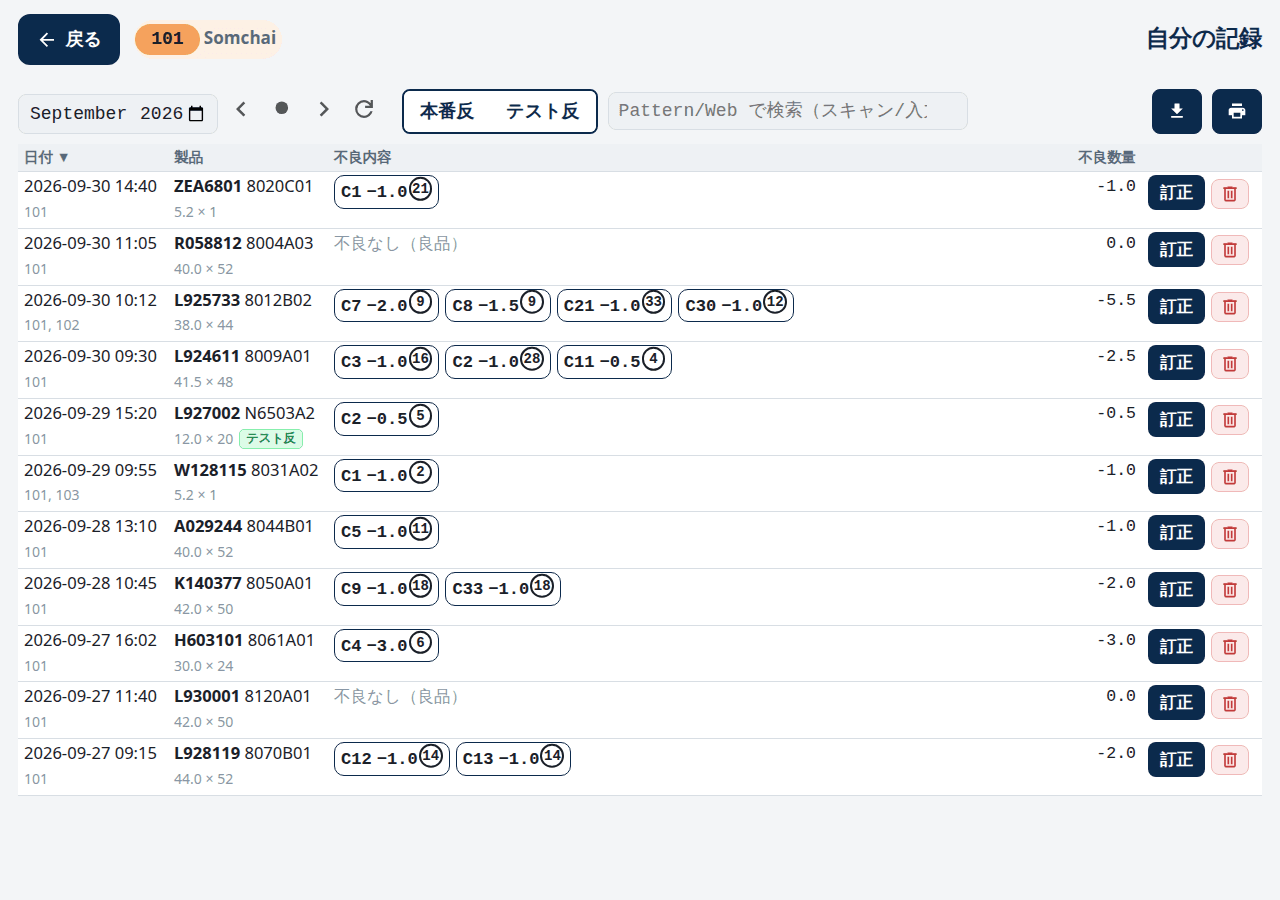The height and width of the screenshot is (900, 1280).
Task: Download the records with download icon
Action: coord(1177,111)
